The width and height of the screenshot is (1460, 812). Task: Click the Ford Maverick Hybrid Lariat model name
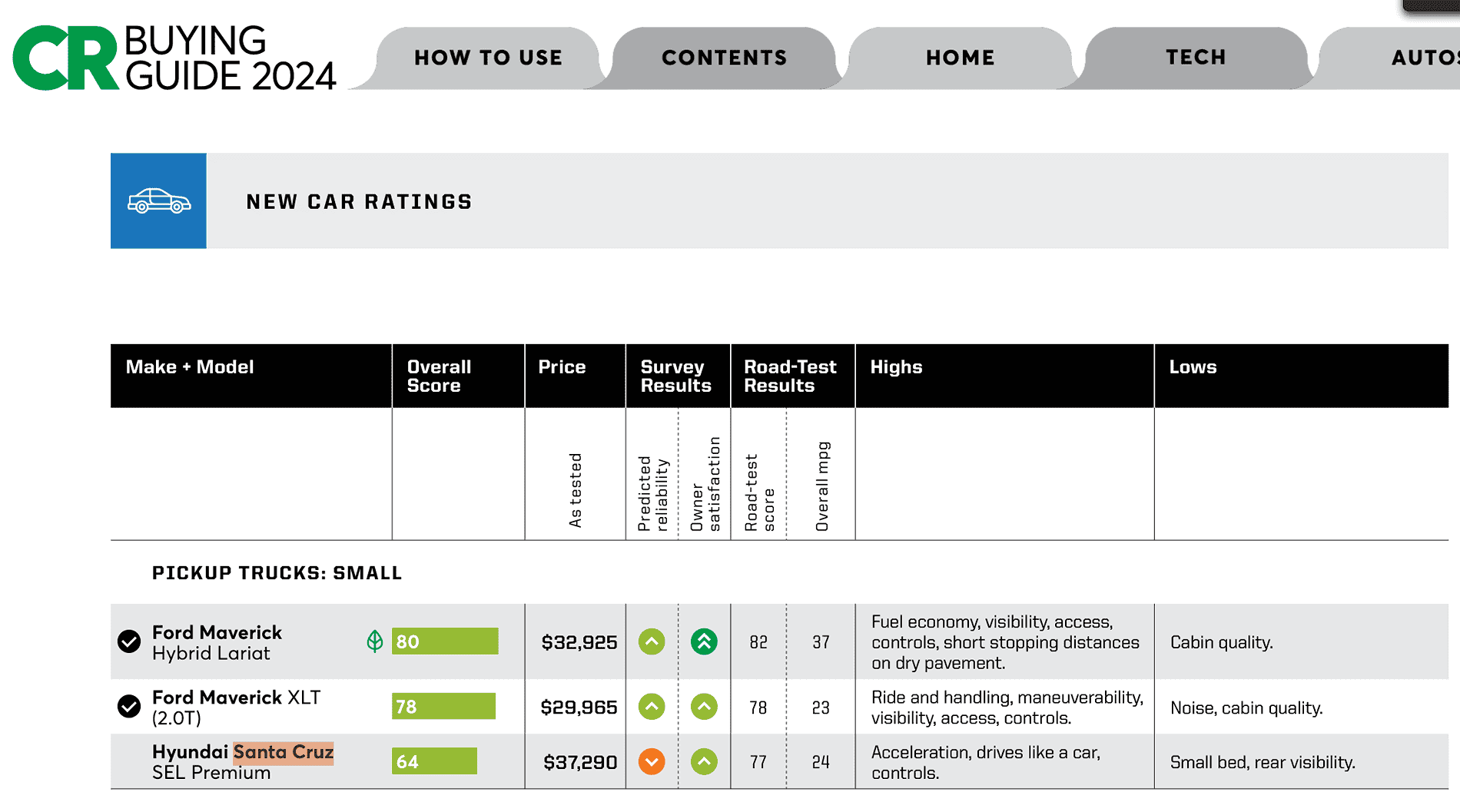point(217,642)
